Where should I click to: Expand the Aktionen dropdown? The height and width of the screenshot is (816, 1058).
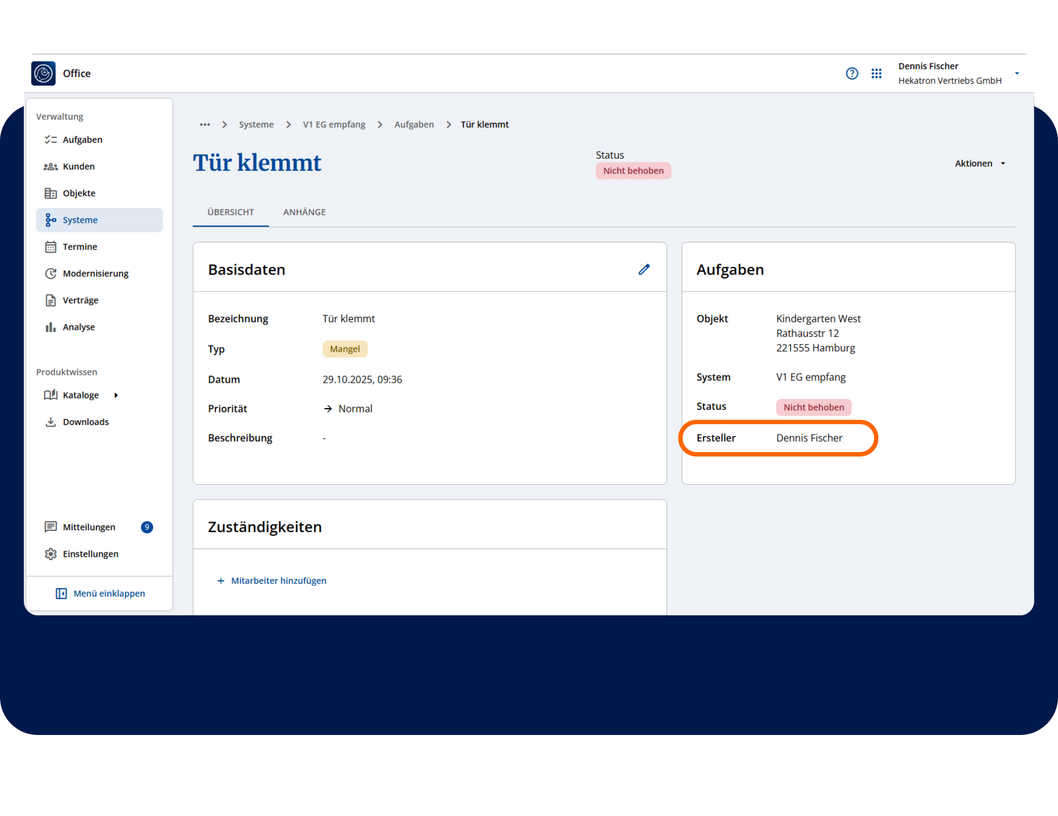[980, 164]
